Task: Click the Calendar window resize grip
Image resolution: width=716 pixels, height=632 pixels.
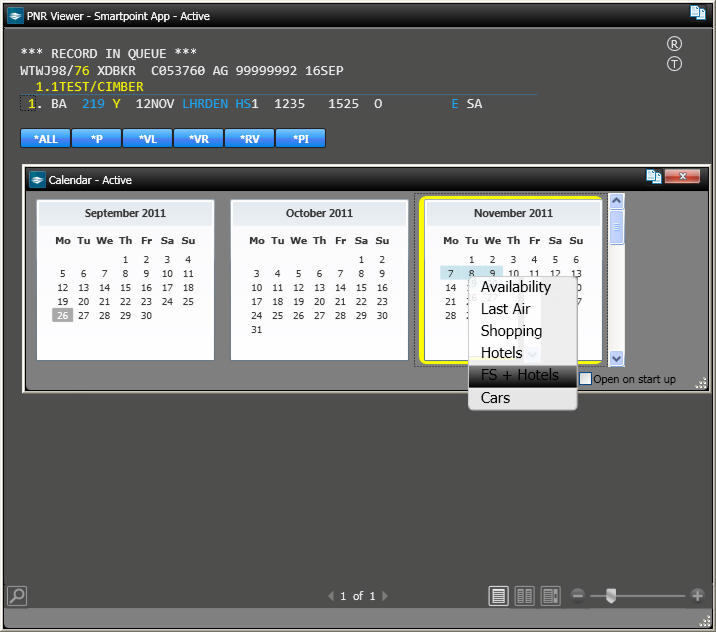Action: (x=701, y=383)
